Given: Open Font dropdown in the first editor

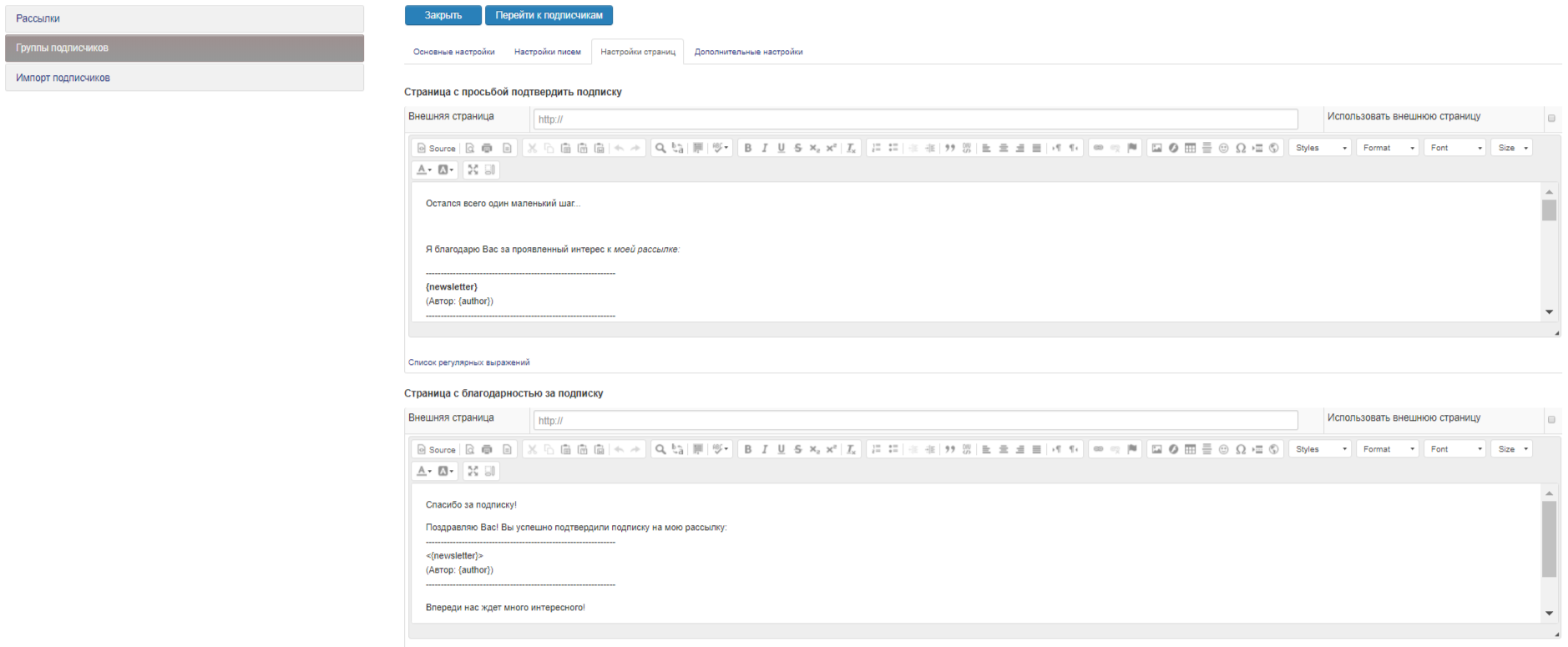Looking at the screenshot, I should coord(1455,148).
